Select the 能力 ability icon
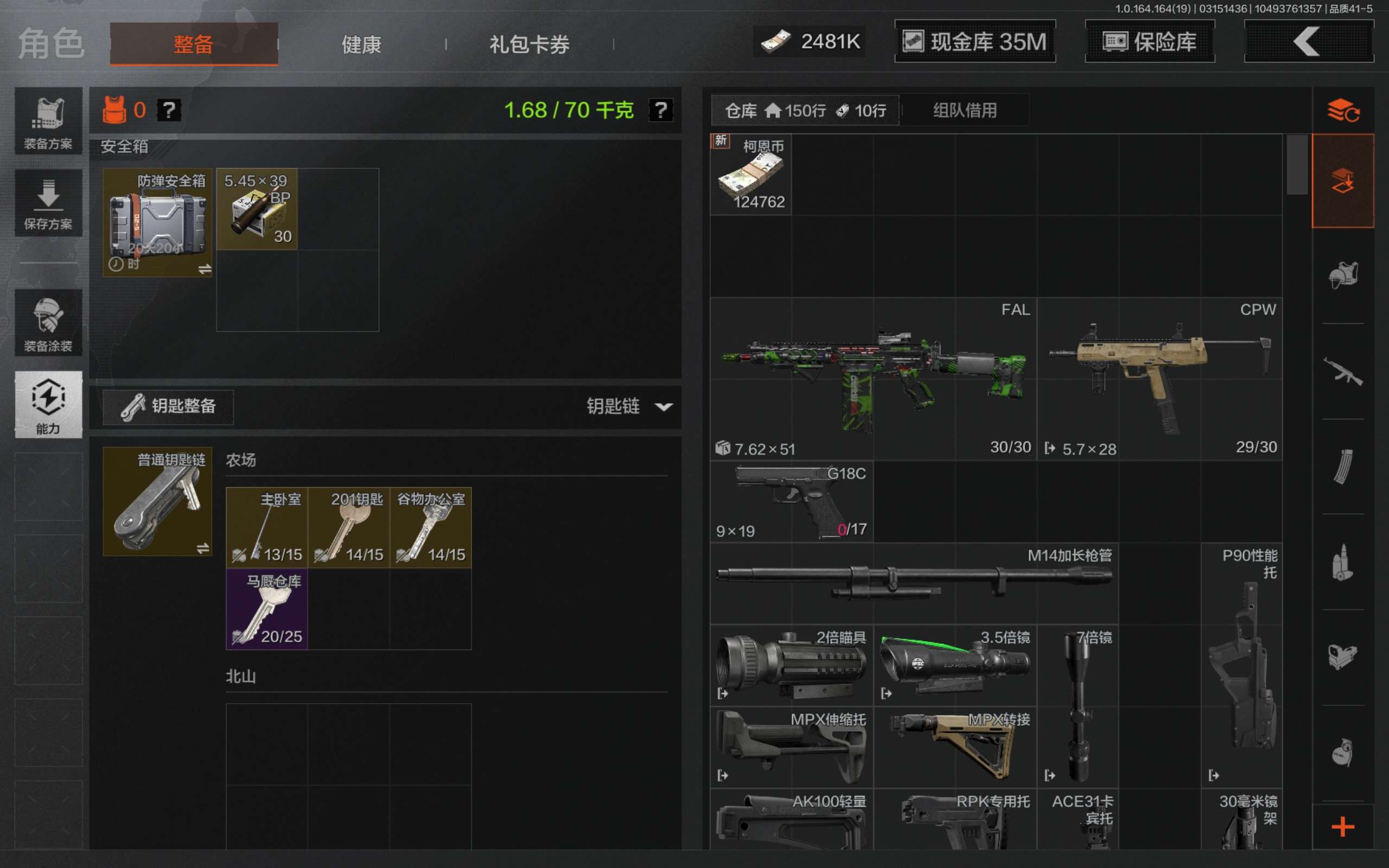 (x=48, y=405)
